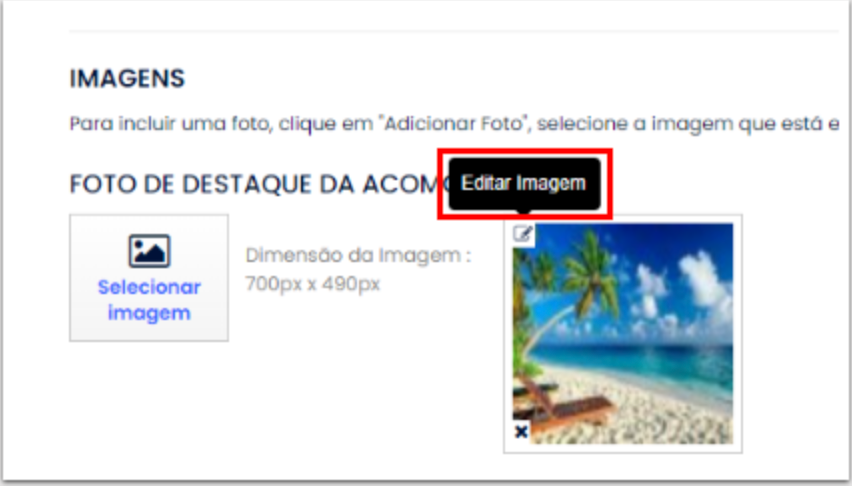Viewport: 852px width, 486px height.
Task: Select the beach photo thumbnail
Action: 623,333
